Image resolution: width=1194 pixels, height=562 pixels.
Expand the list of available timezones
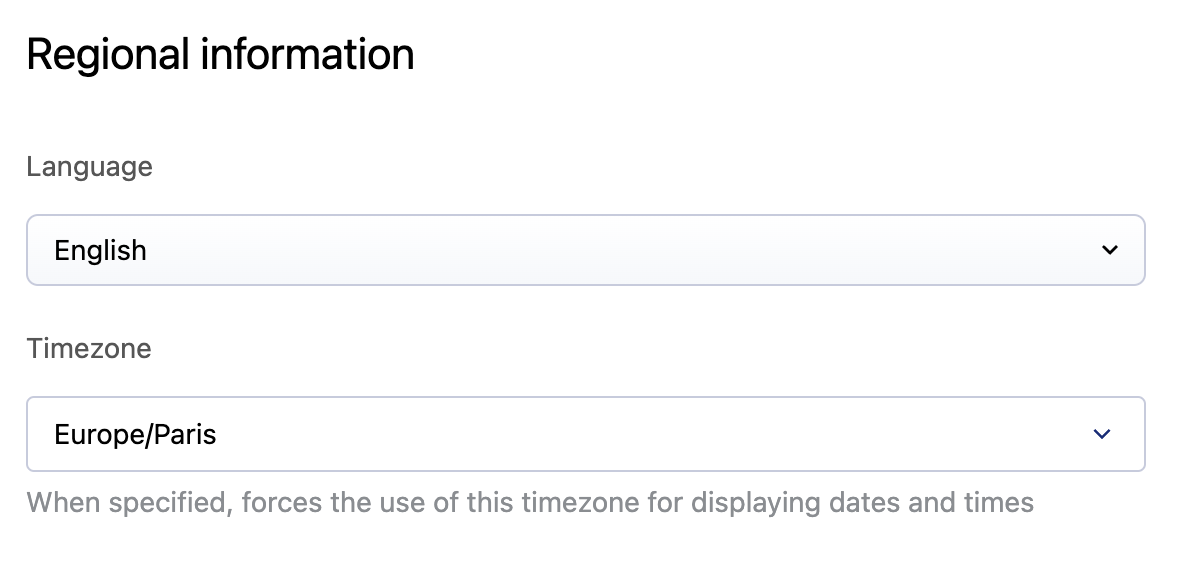coord(1102,434)
